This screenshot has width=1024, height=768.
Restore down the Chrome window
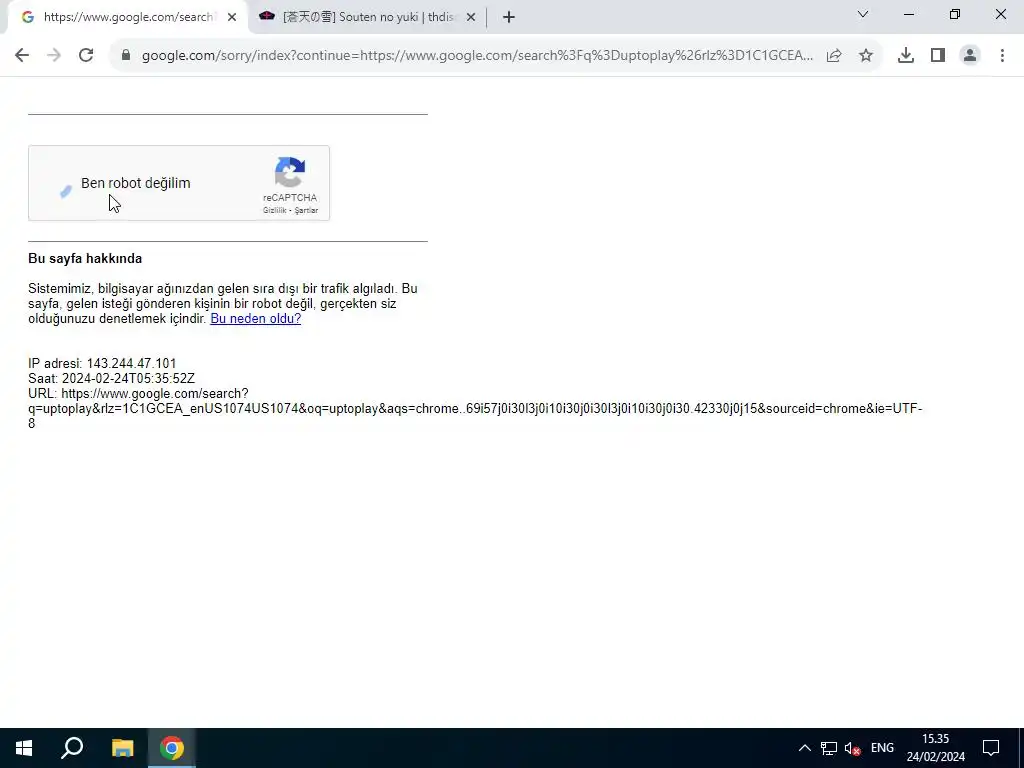coord(955,14)
